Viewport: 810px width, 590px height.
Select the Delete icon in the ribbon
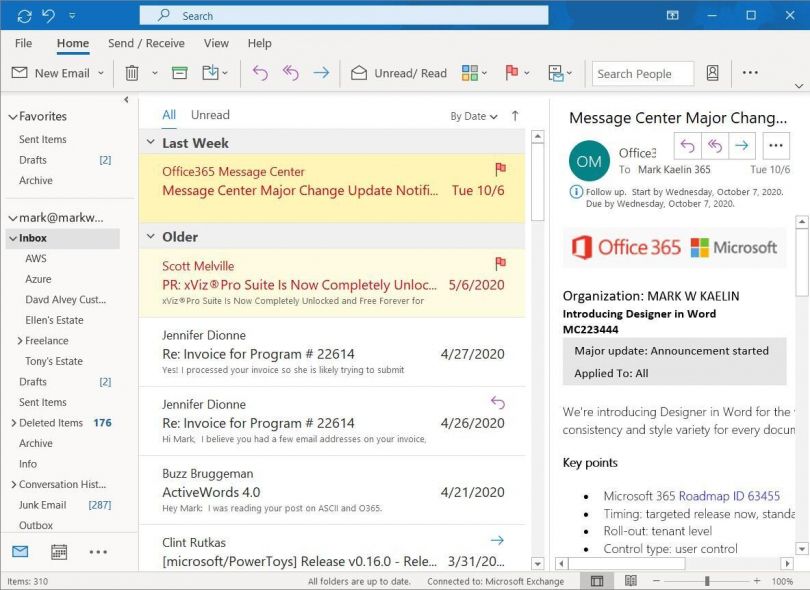[x=131, y=73]
